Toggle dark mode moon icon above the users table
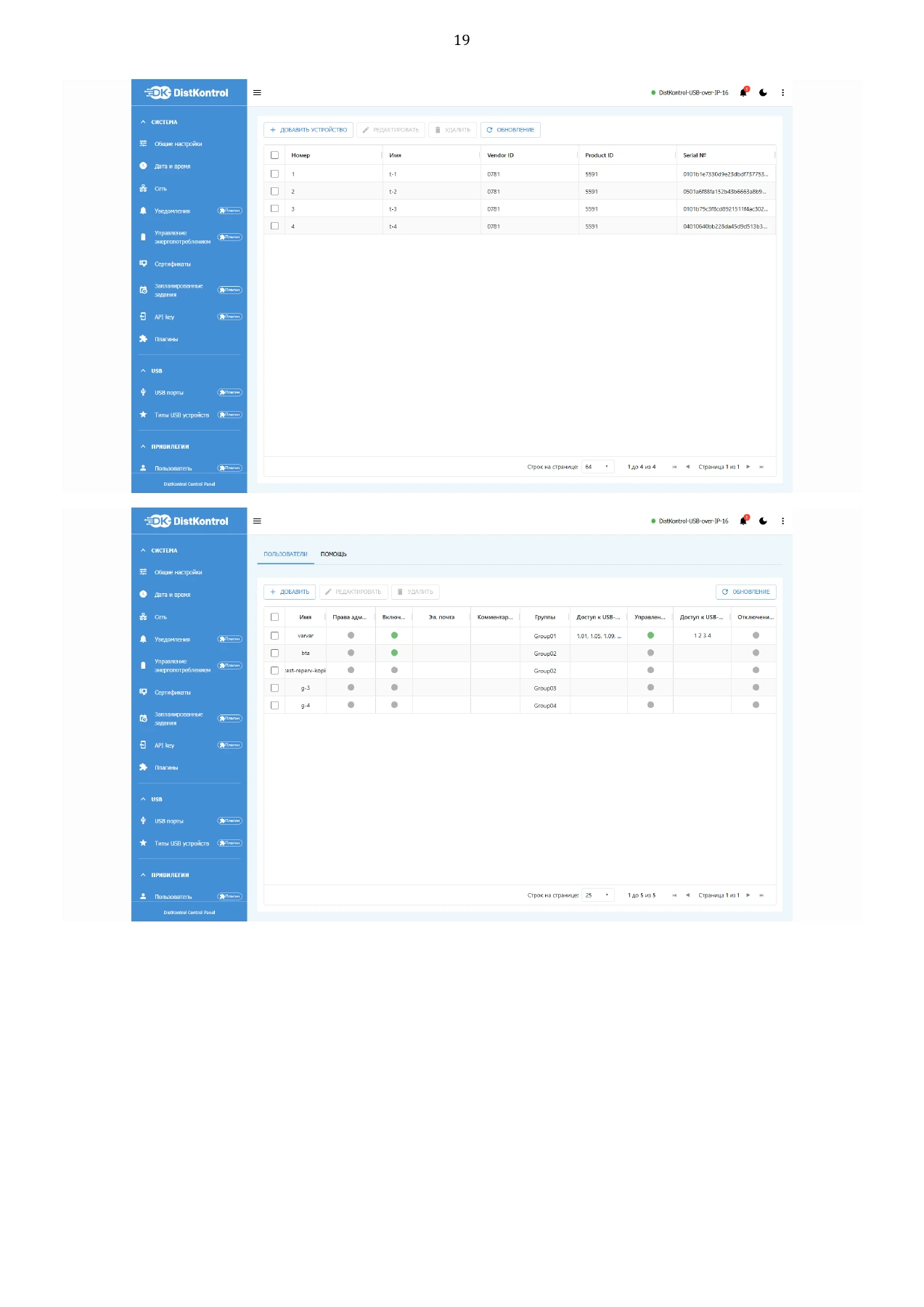This screenshot has width=924, height=1307. tap(763, 521)
